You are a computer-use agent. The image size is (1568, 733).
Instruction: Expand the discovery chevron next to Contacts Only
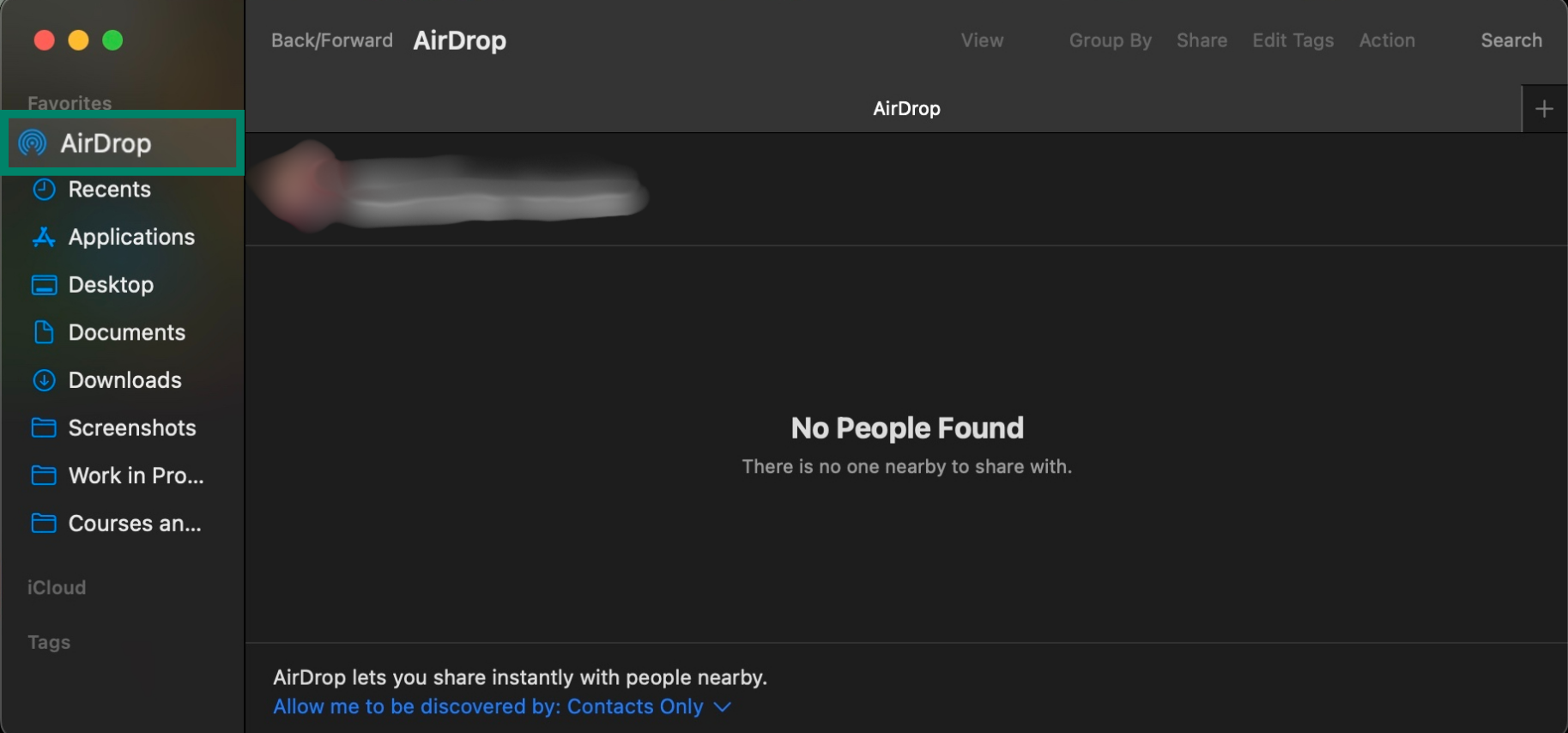723,706
